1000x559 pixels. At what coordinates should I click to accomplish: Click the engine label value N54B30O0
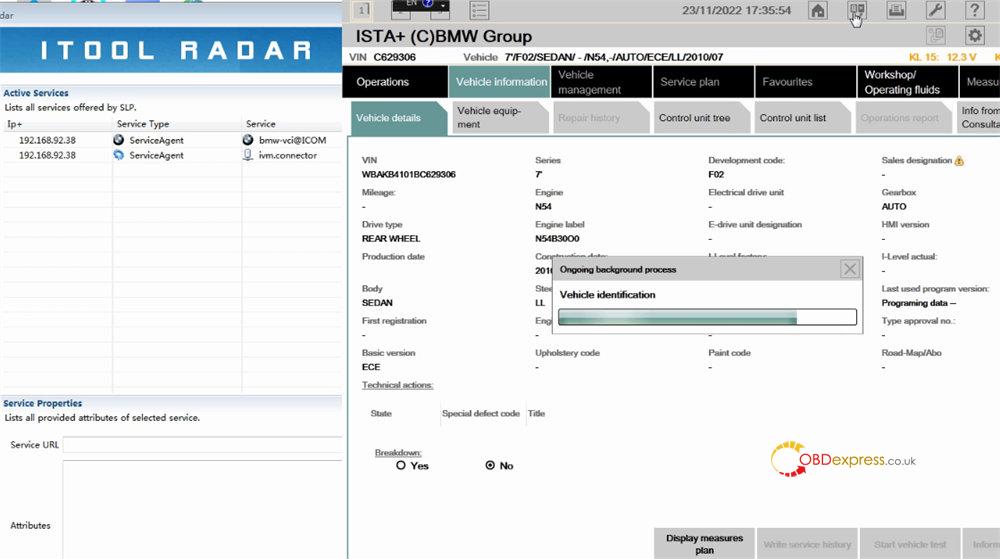pos(557,238)
